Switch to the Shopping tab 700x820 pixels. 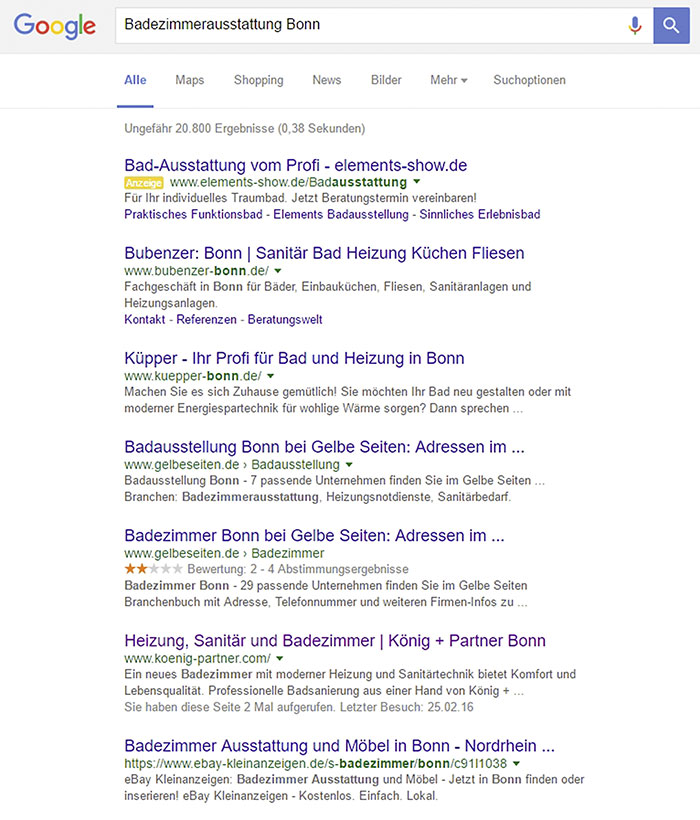pos(258,80)
